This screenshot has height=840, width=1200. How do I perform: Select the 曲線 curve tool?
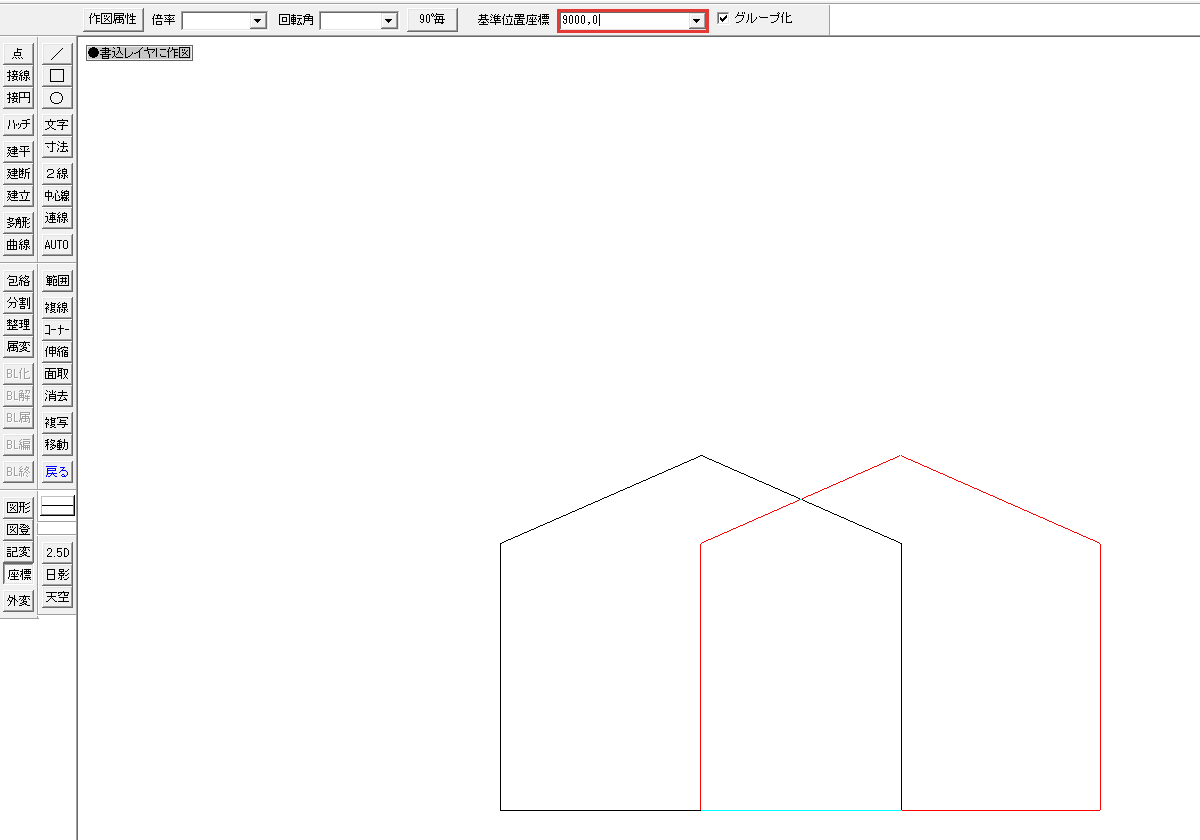click(x=18, y=245)
